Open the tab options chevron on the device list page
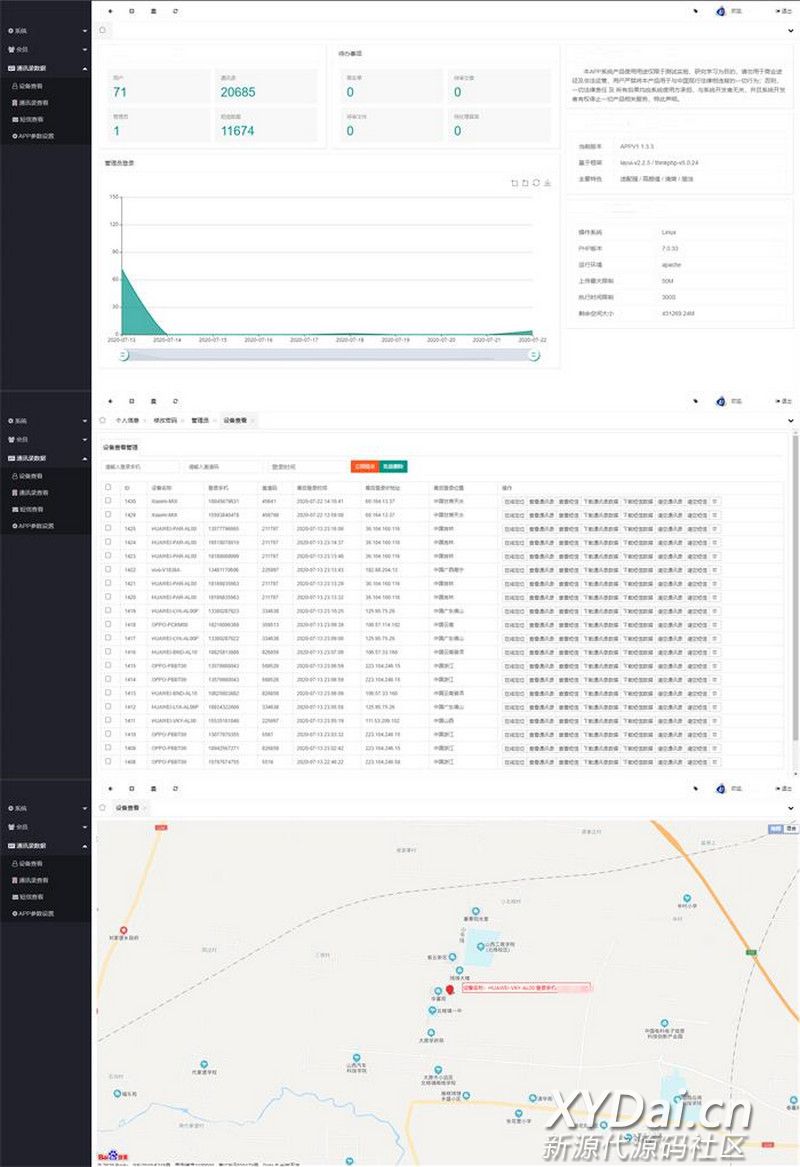Image resolution: width=800 pixels, height=1167 pixels. 790,421
